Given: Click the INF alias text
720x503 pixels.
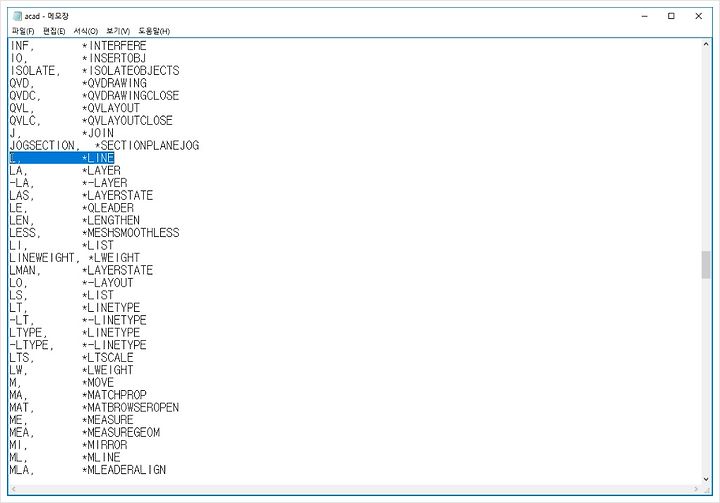Looking at the screenshot, I should 21,46.
